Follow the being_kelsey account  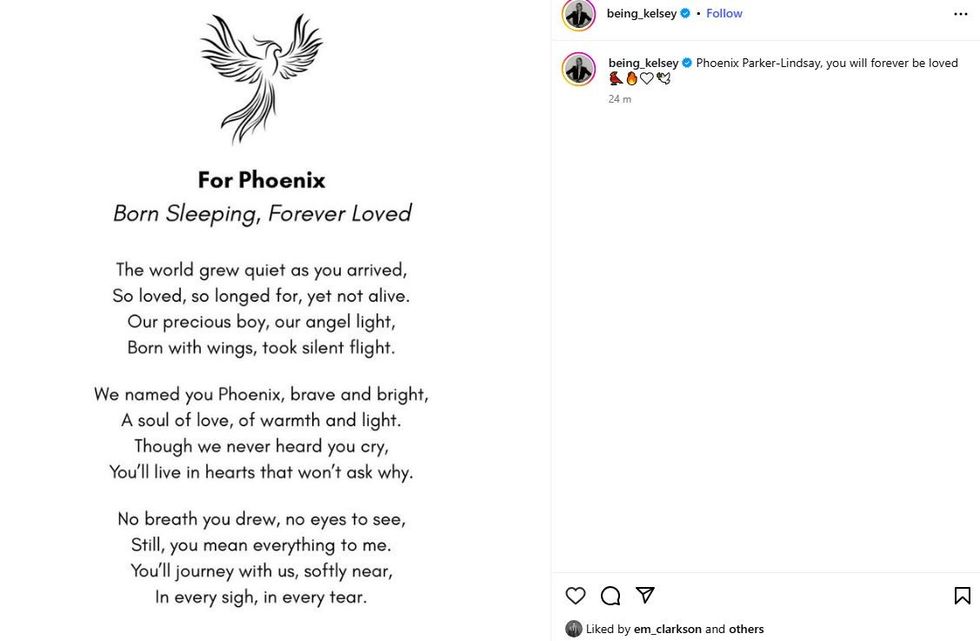click(724, 14)
